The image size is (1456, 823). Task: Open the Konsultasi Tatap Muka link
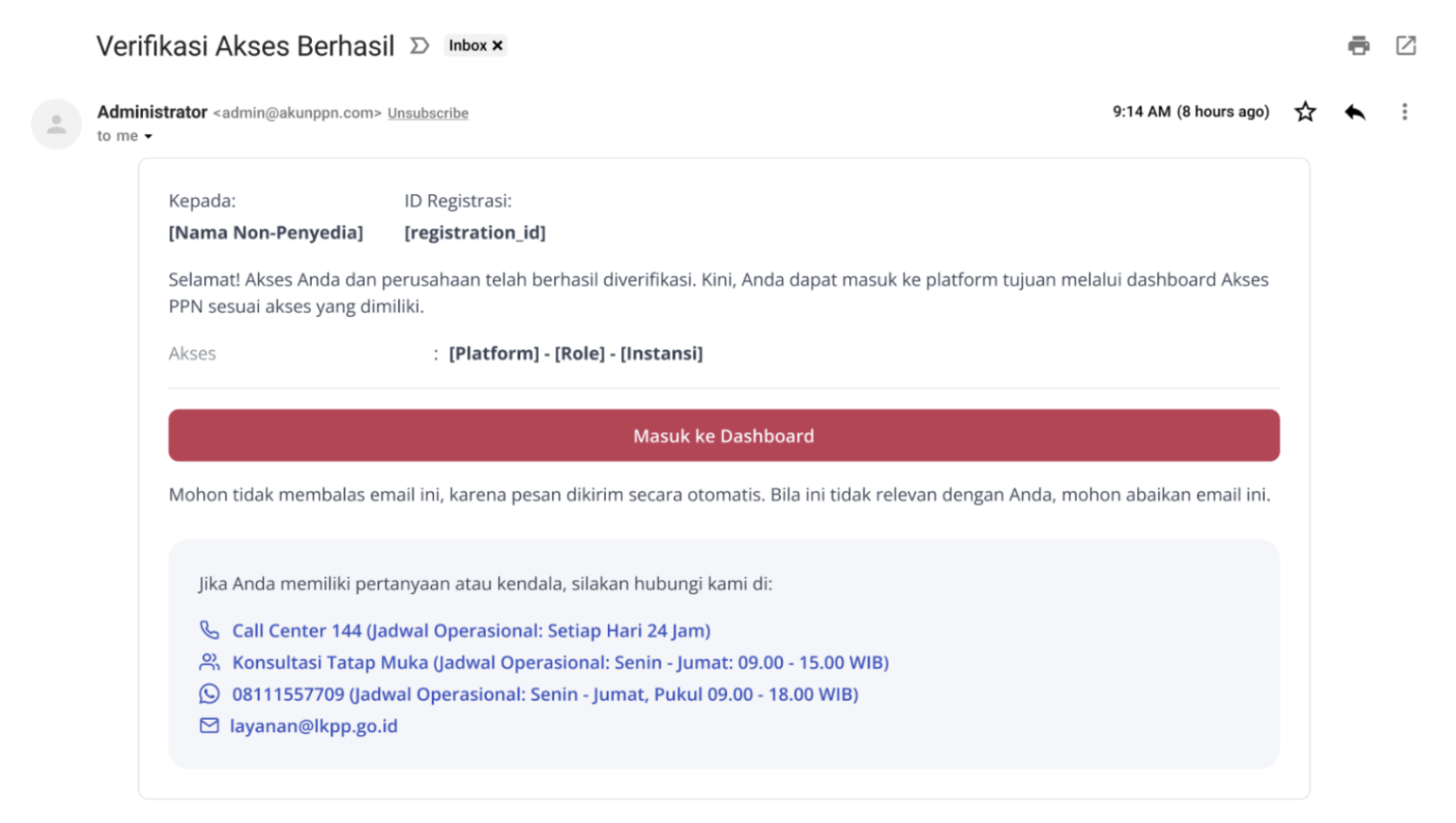[x=561, y=662]
